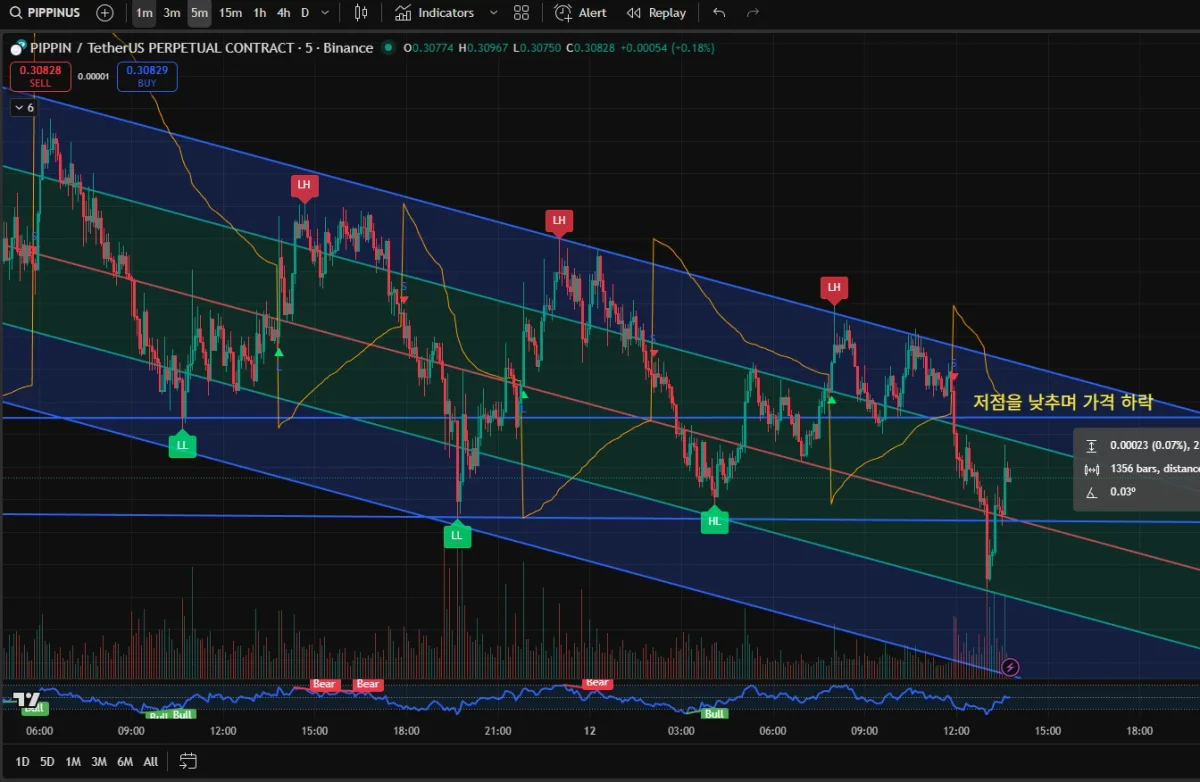This screenshot has height=782, width=1200.
Task: Click the 0.03° angle readout
Action: point(1110,492)
